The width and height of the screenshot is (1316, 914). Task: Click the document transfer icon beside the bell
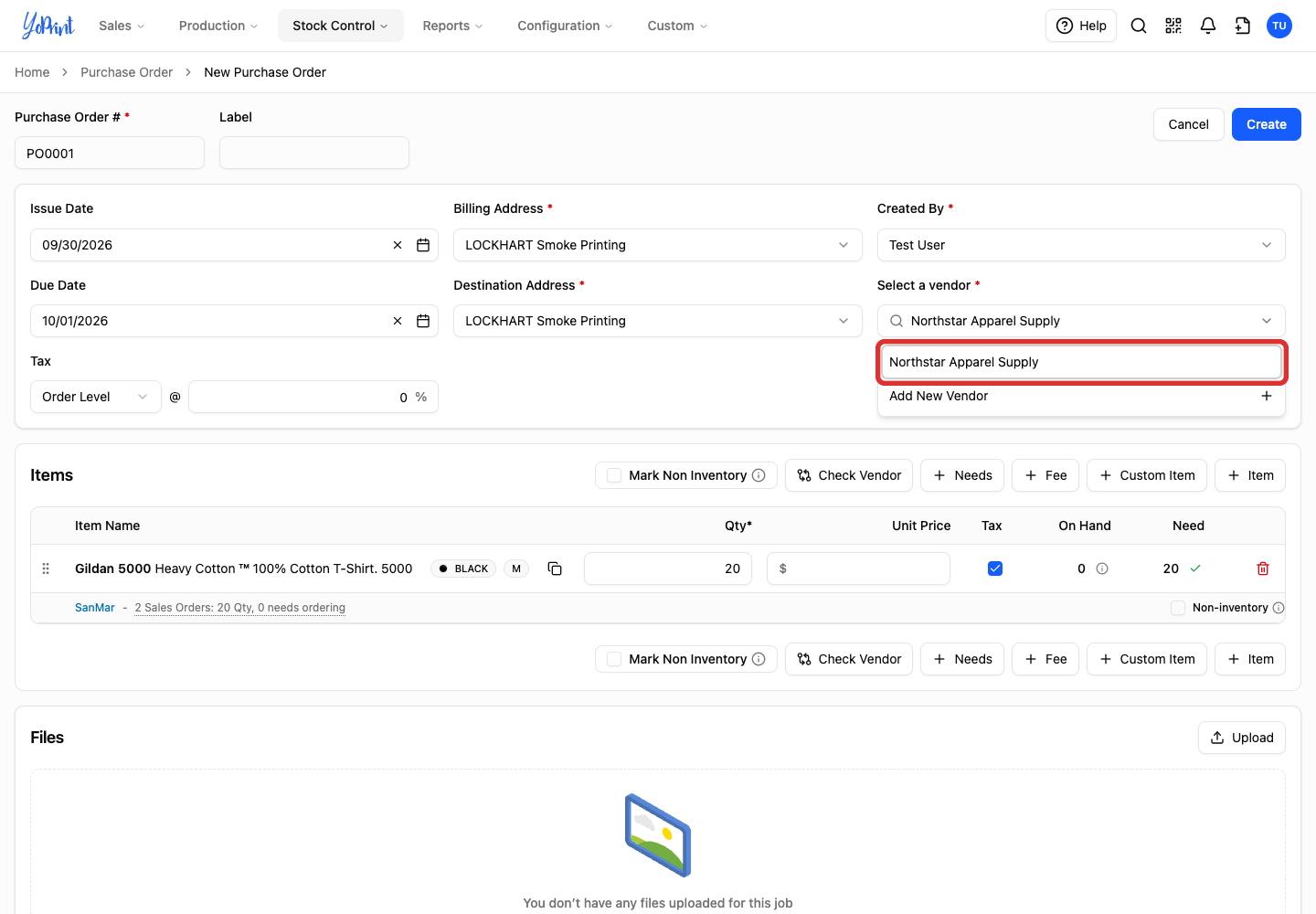pos(1243,26)
